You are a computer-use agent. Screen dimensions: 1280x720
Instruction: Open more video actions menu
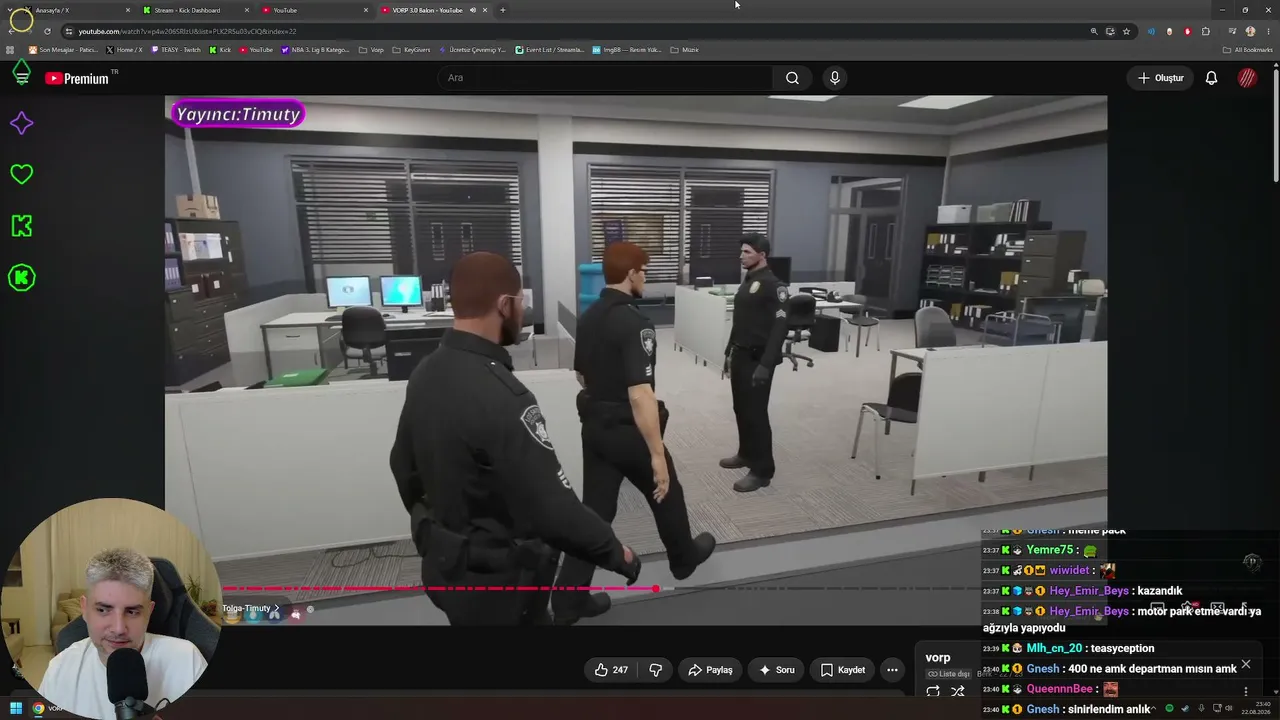[892, 670]
